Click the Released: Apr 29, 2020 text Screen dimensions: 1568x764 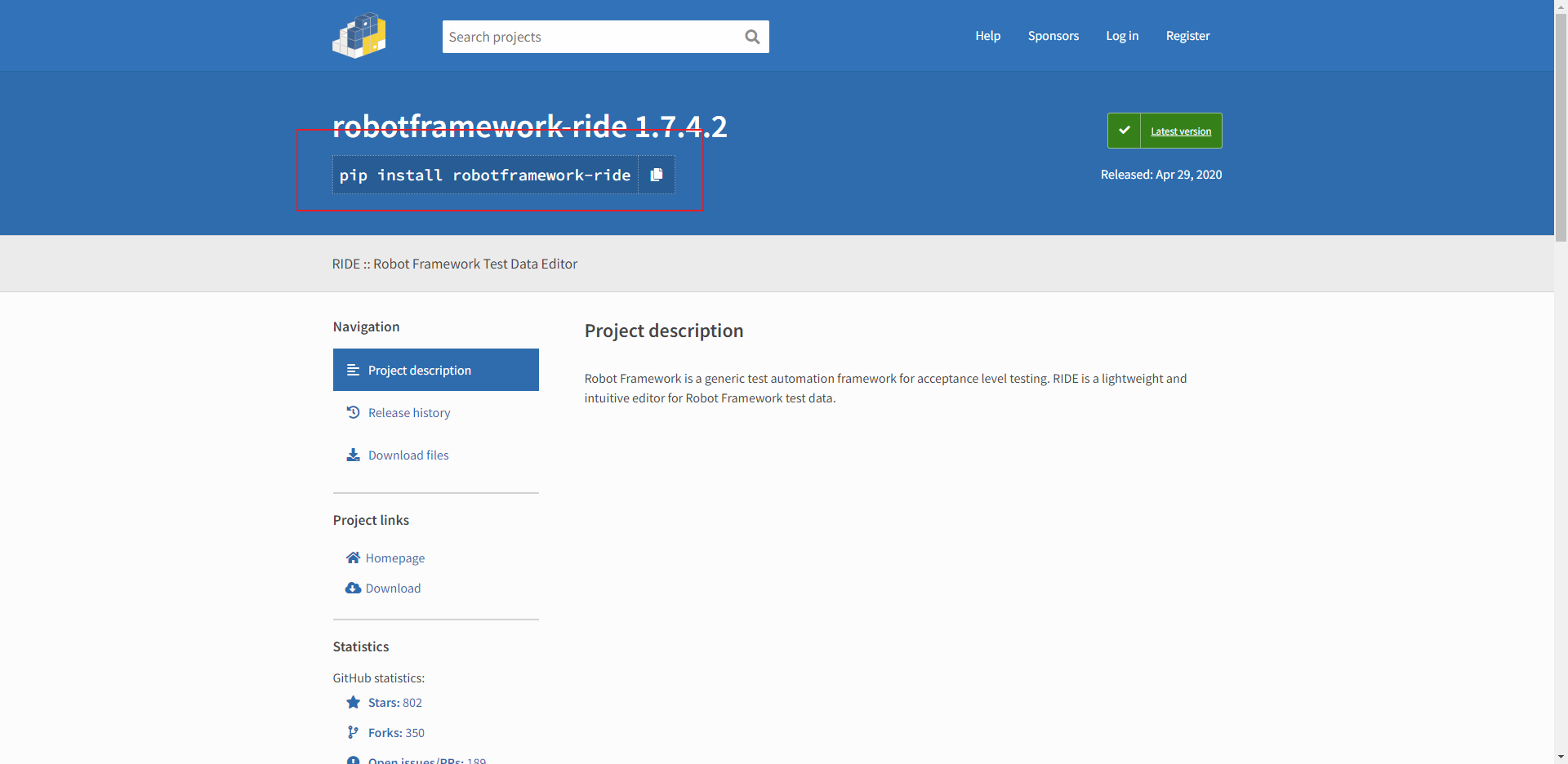click(x=1161, y=175)
